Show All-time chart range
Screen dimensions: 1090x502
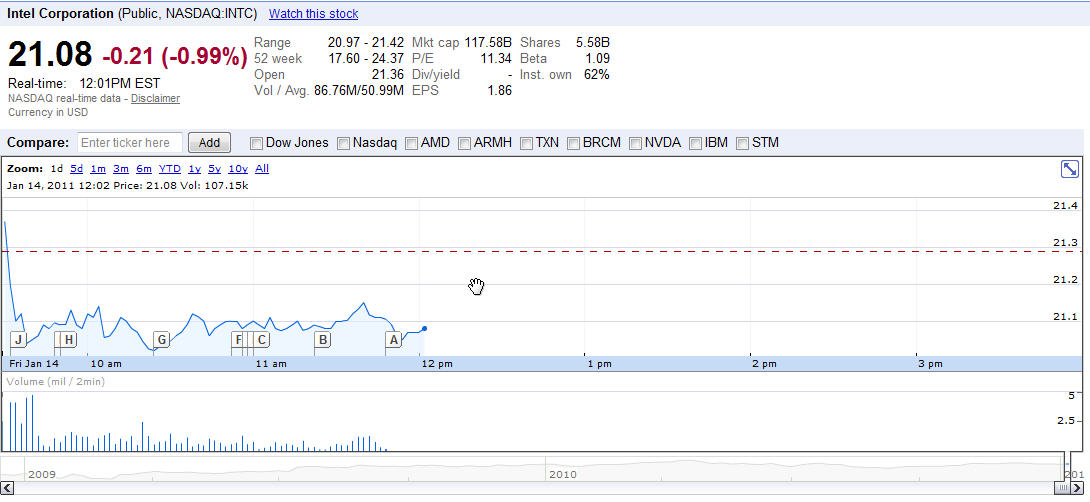coord(262,169)
